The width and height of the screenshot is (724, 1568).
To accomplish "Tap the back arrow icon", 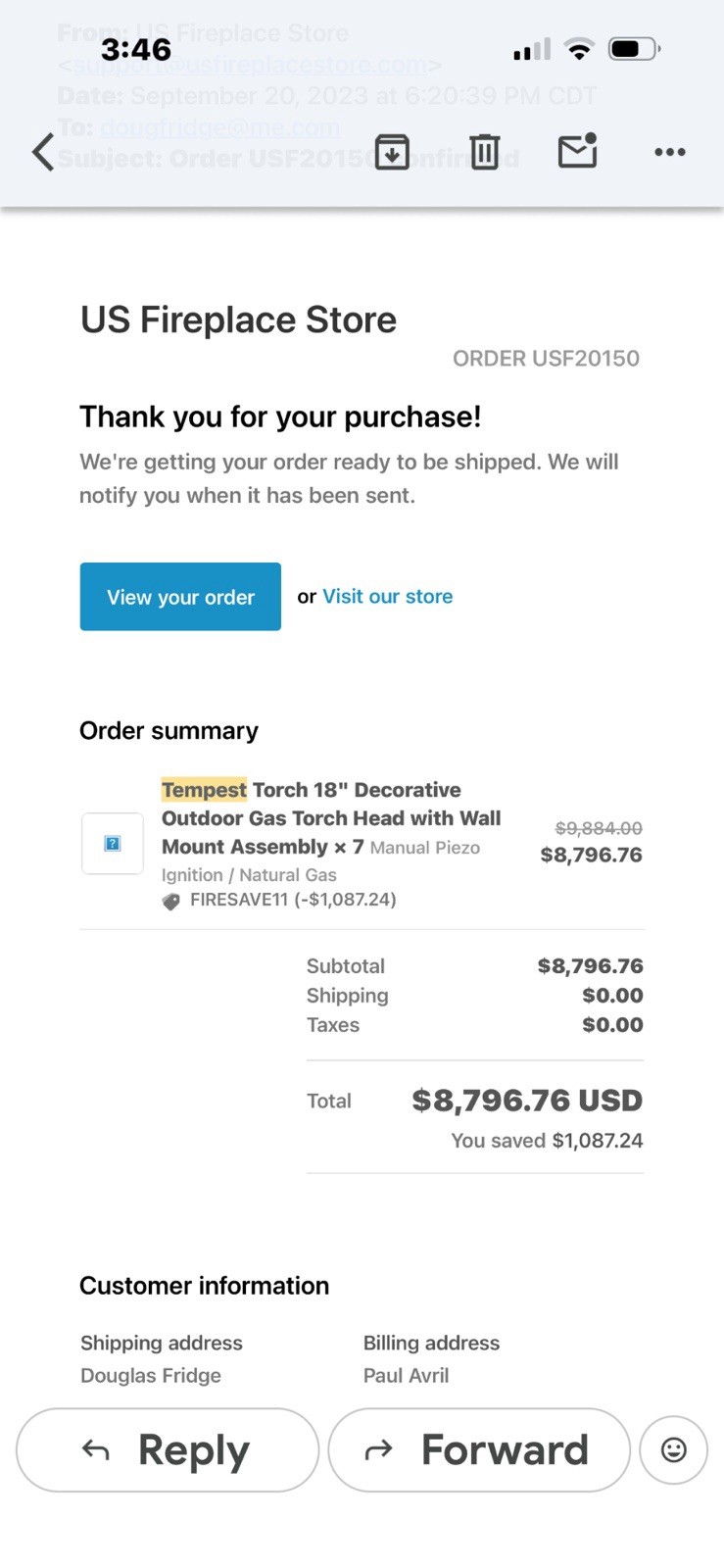I will (x=42, y=152).
